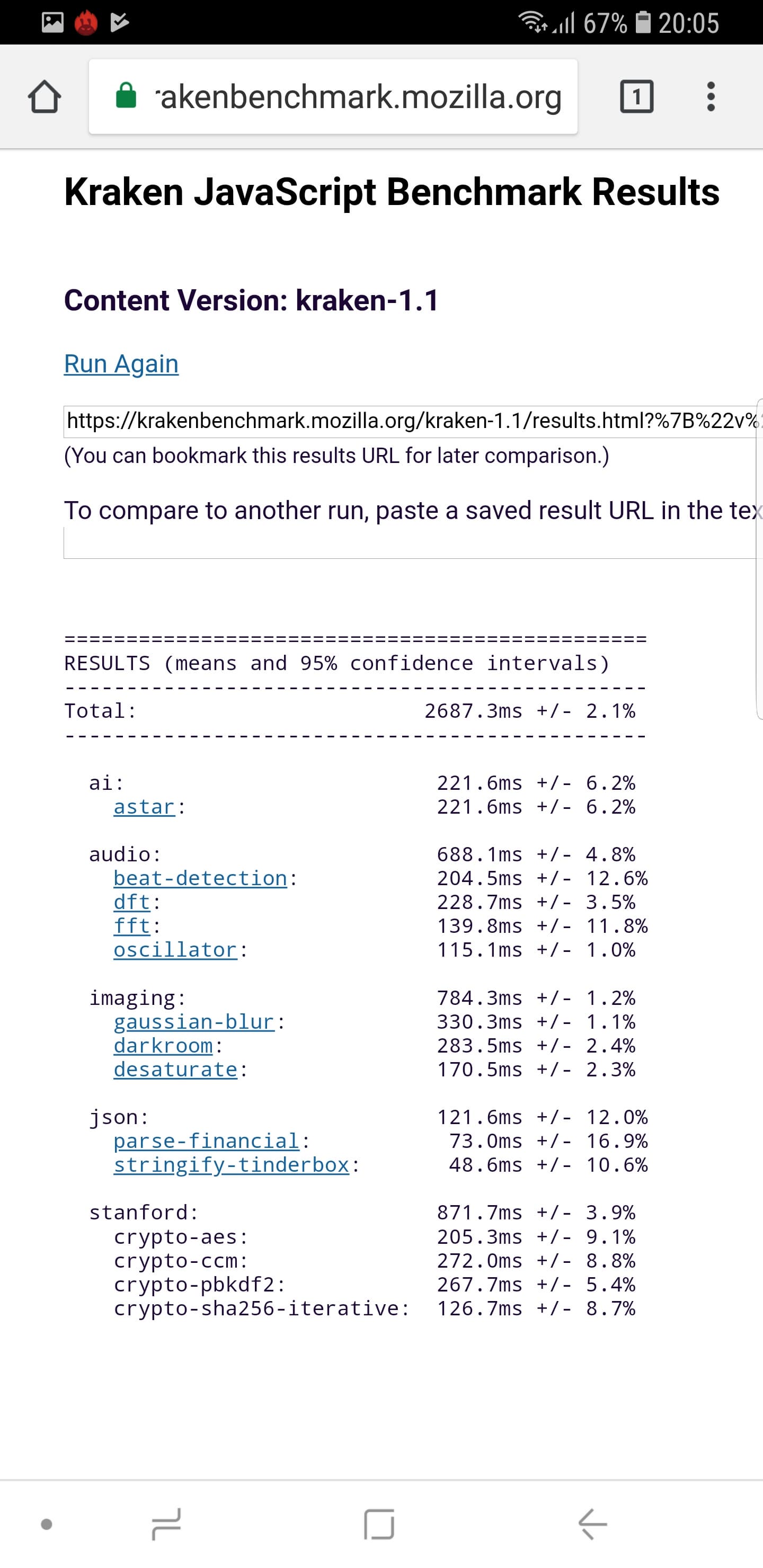This screenshot has width=763, height=1568.
Task: Open the stringify-tinderbox test link
Action: (232, 1164)
